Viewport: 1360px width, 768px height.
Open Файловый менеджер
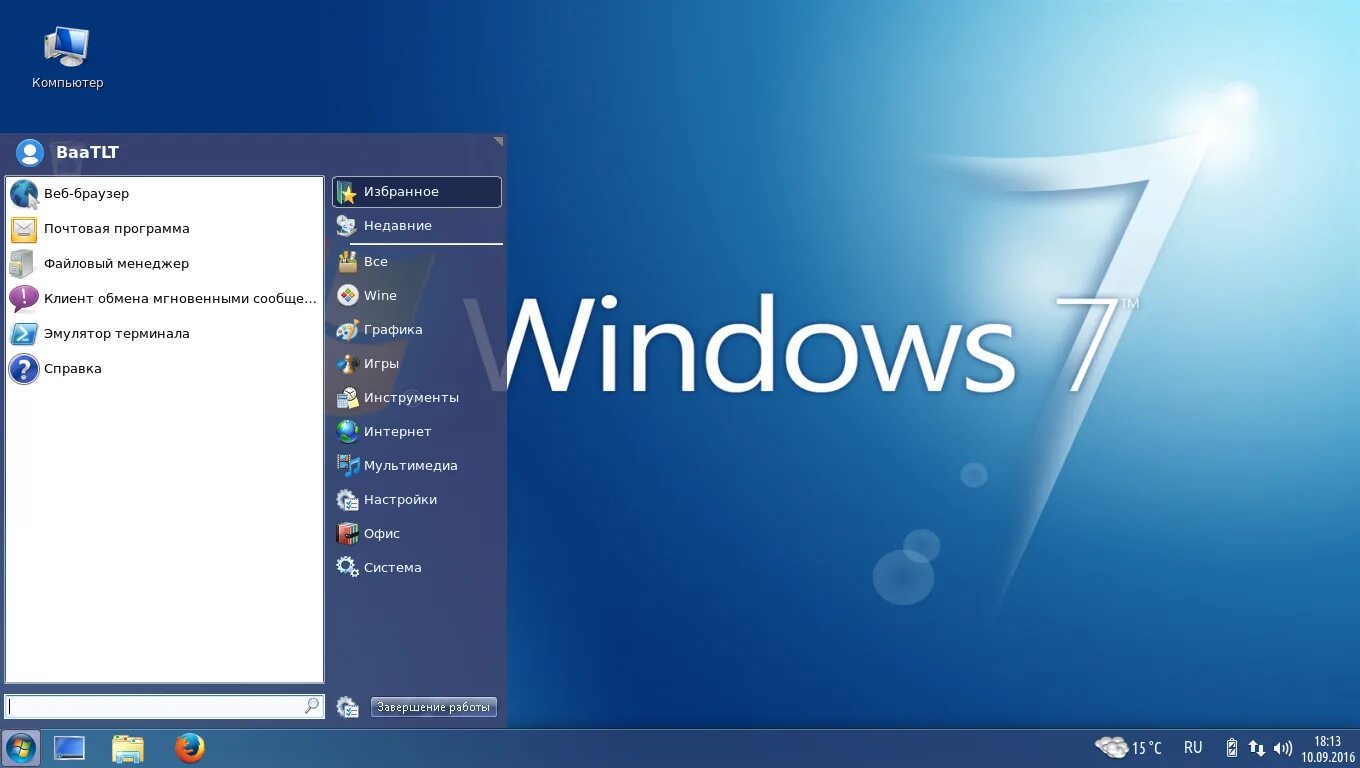164,264
